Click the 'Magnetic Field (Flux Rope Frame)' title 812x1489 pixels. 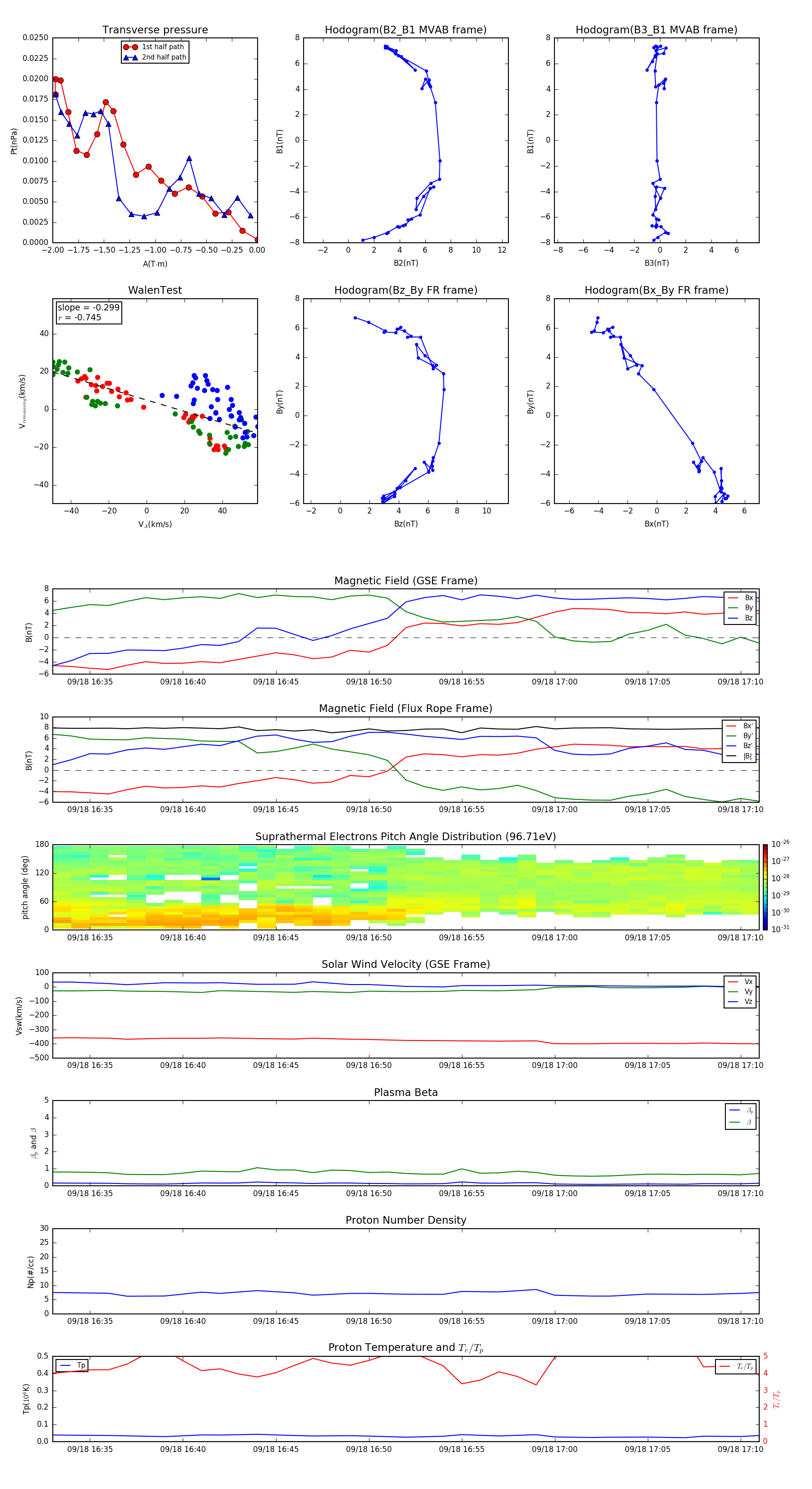coord(406,709)
